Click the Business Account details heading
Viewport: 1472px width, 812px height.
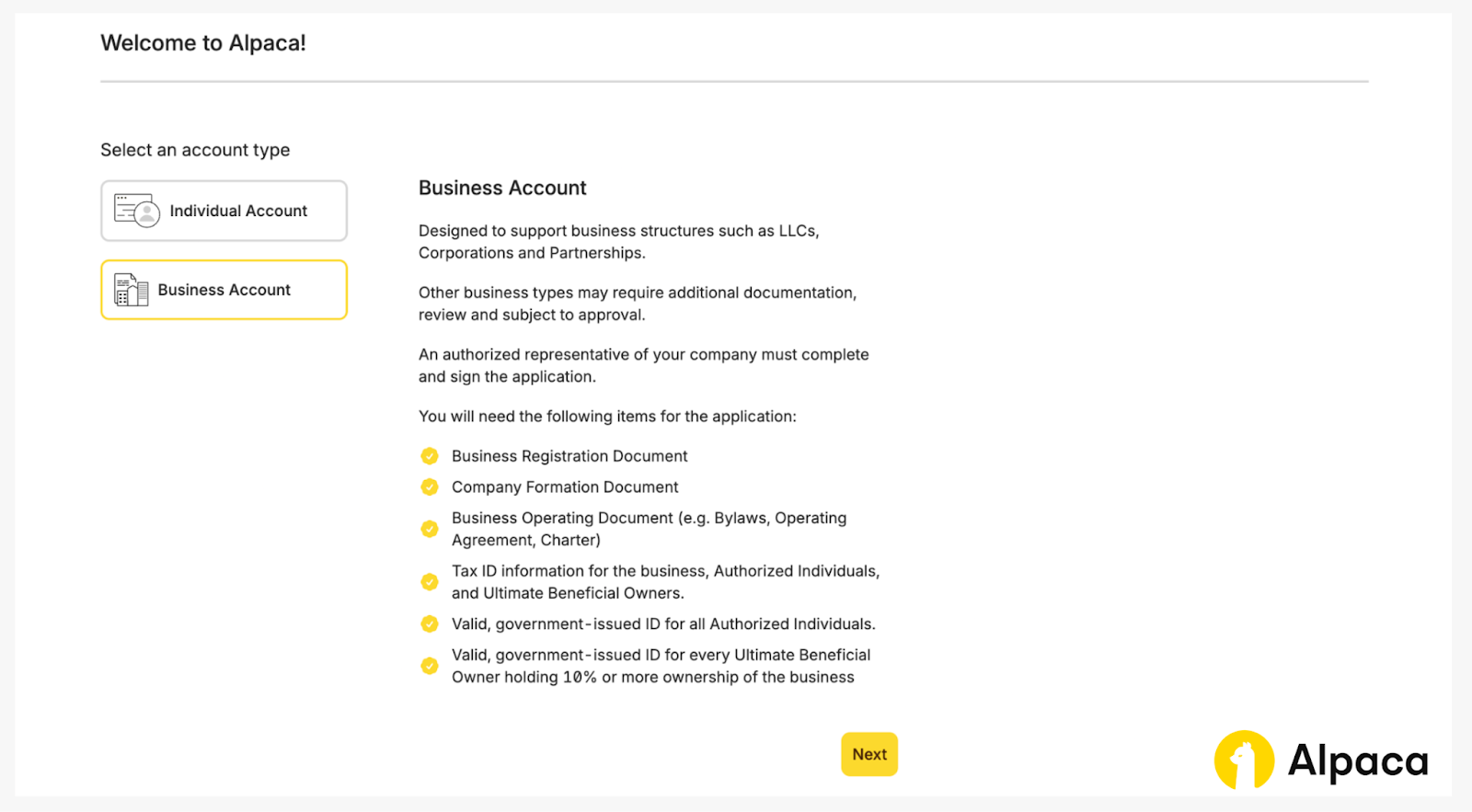[502, 188]
